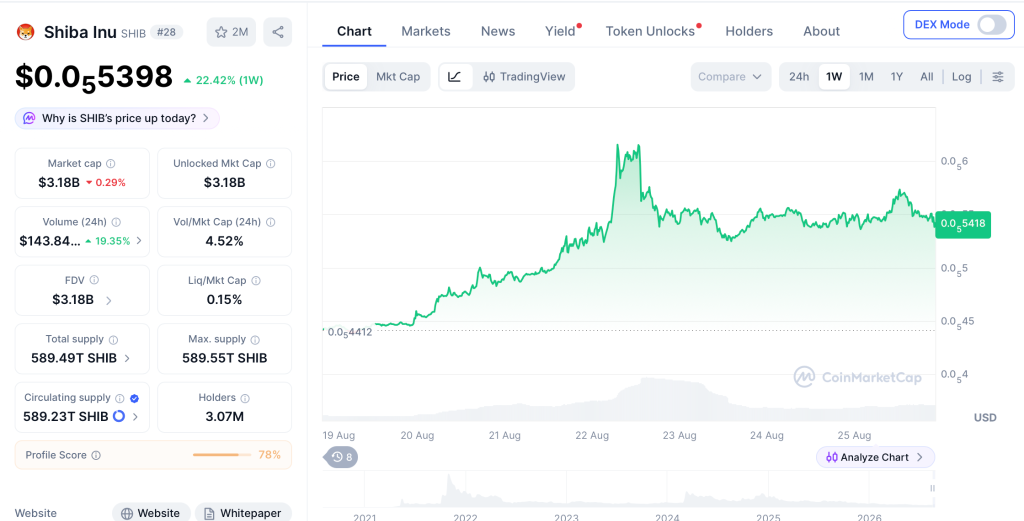The width and height of the screenshot is (1024, 521).
Task: Switch to TradingView chart
Action: point(524,77)
